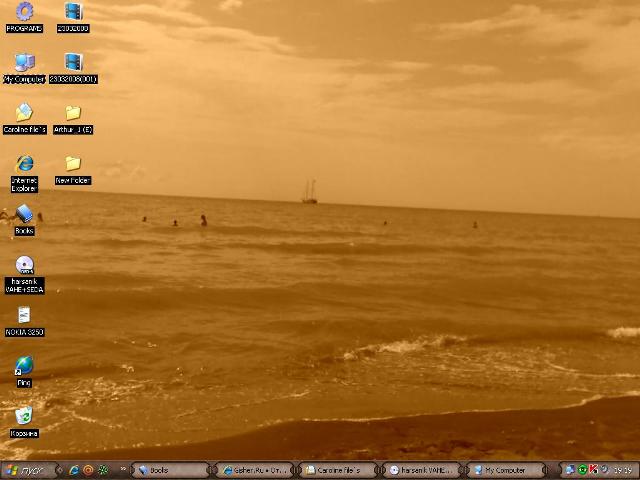Select the Arthur_J (E) folder icon
The width and height of the screenshot is (640, 480).
point(73,114)
